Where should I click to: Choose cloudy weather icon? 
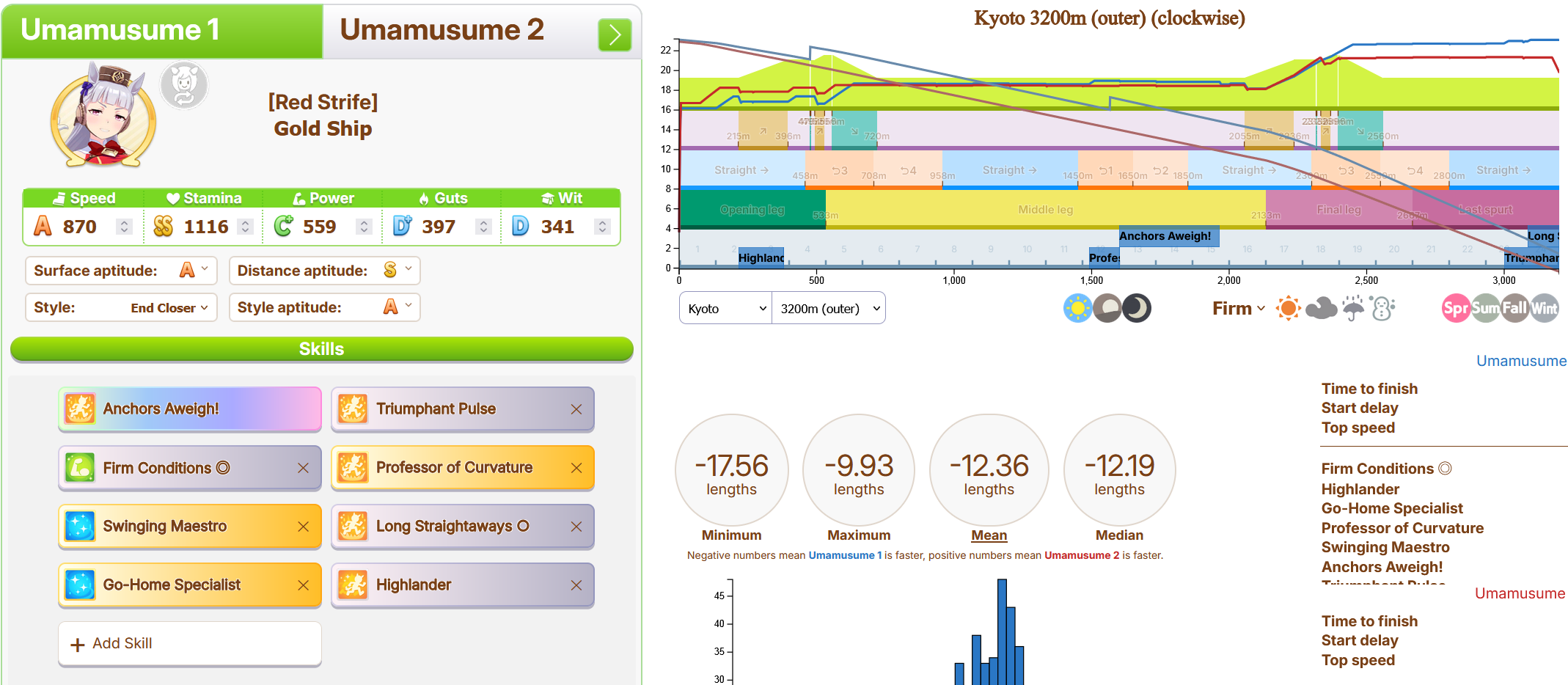1321,309
